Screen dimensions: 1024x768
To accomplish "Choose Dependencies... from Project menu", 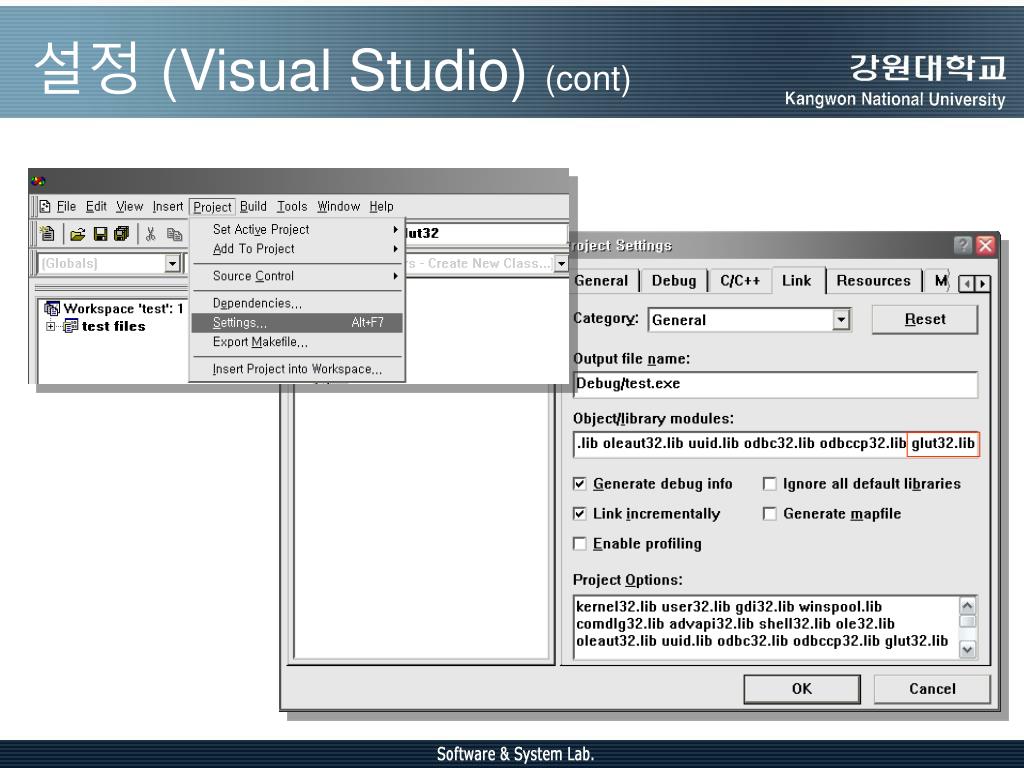I will pos(298,303).
